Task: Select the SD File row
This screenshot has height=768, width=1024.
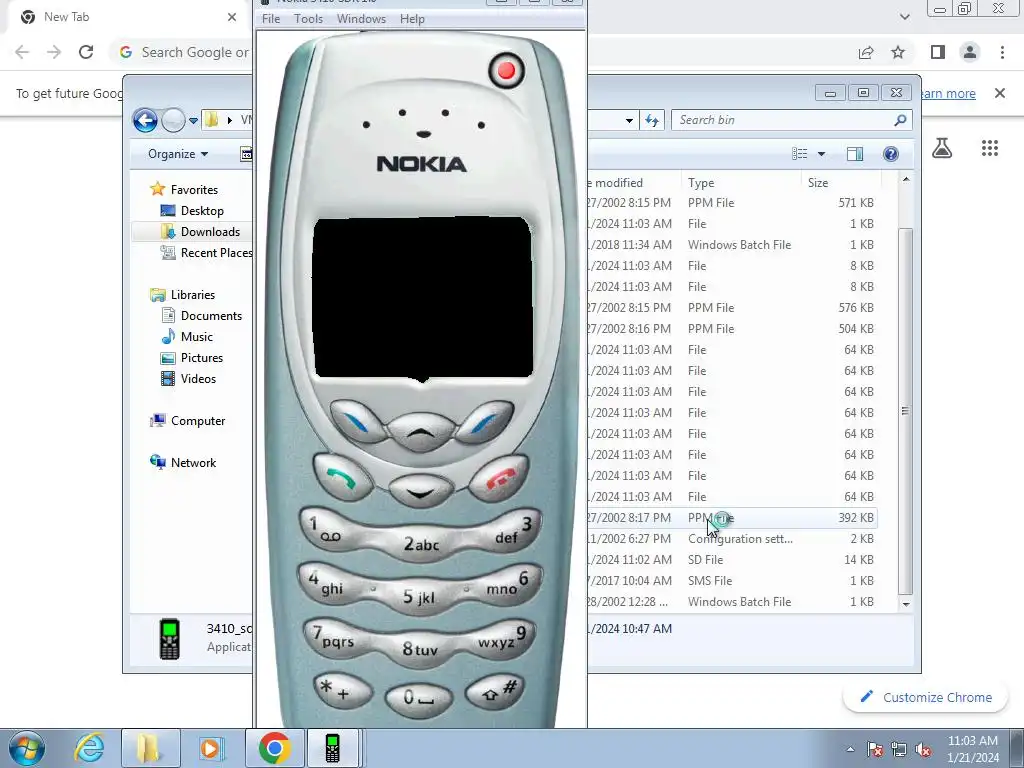Action: click(731, 560)
